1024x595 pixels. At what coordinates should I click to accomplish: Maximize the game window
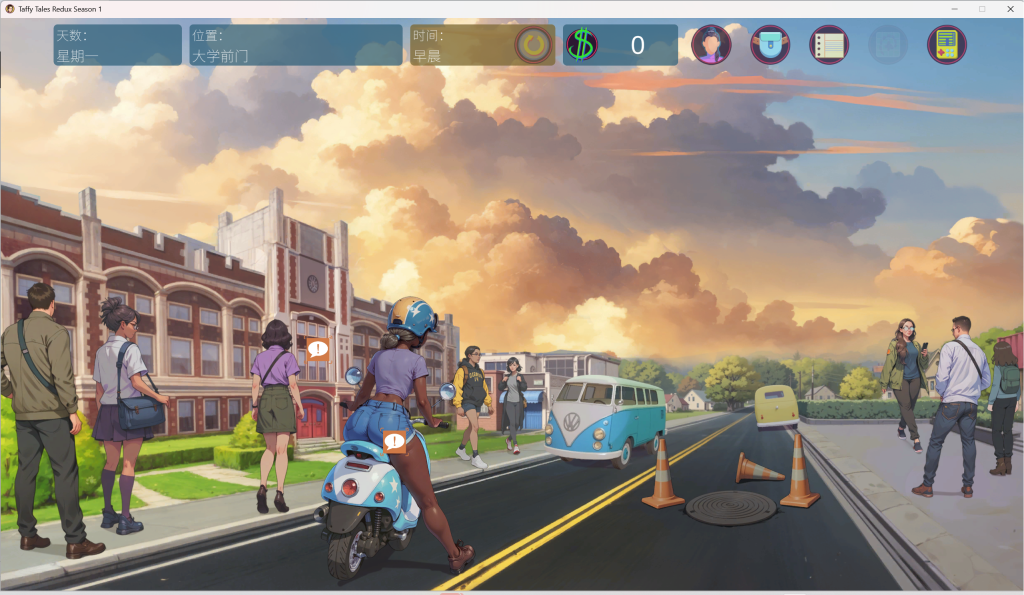coord(981,8)
